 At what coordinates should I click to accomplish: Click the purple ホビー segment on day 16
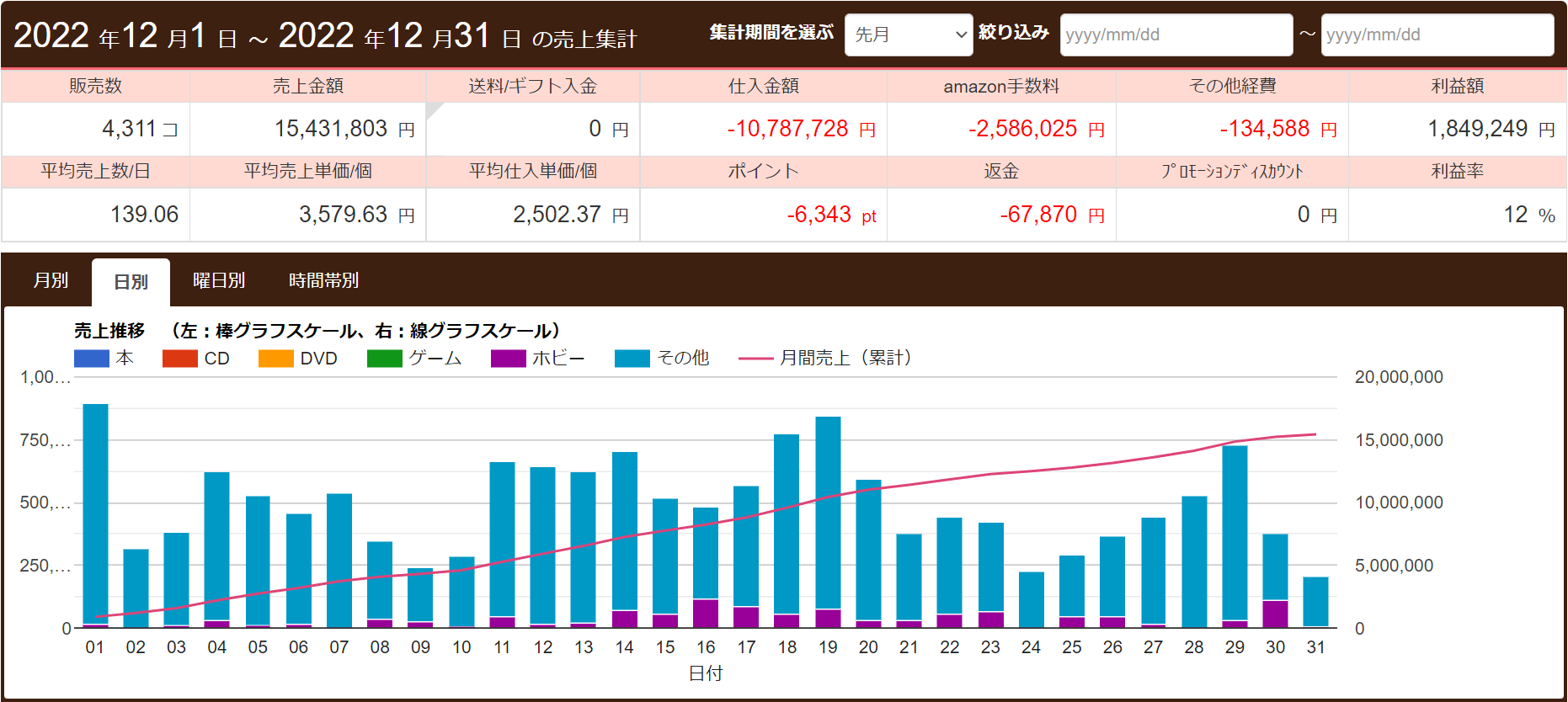coord(706,614)
